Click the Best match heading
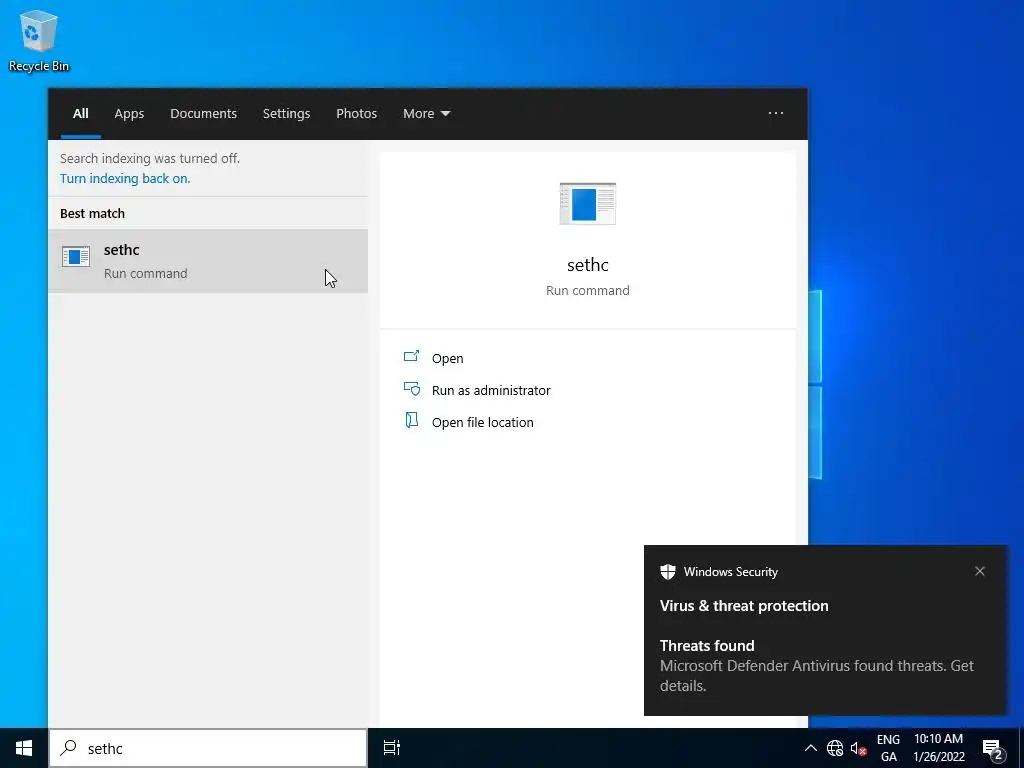The image size is (1024, 768). coord(92,214)
